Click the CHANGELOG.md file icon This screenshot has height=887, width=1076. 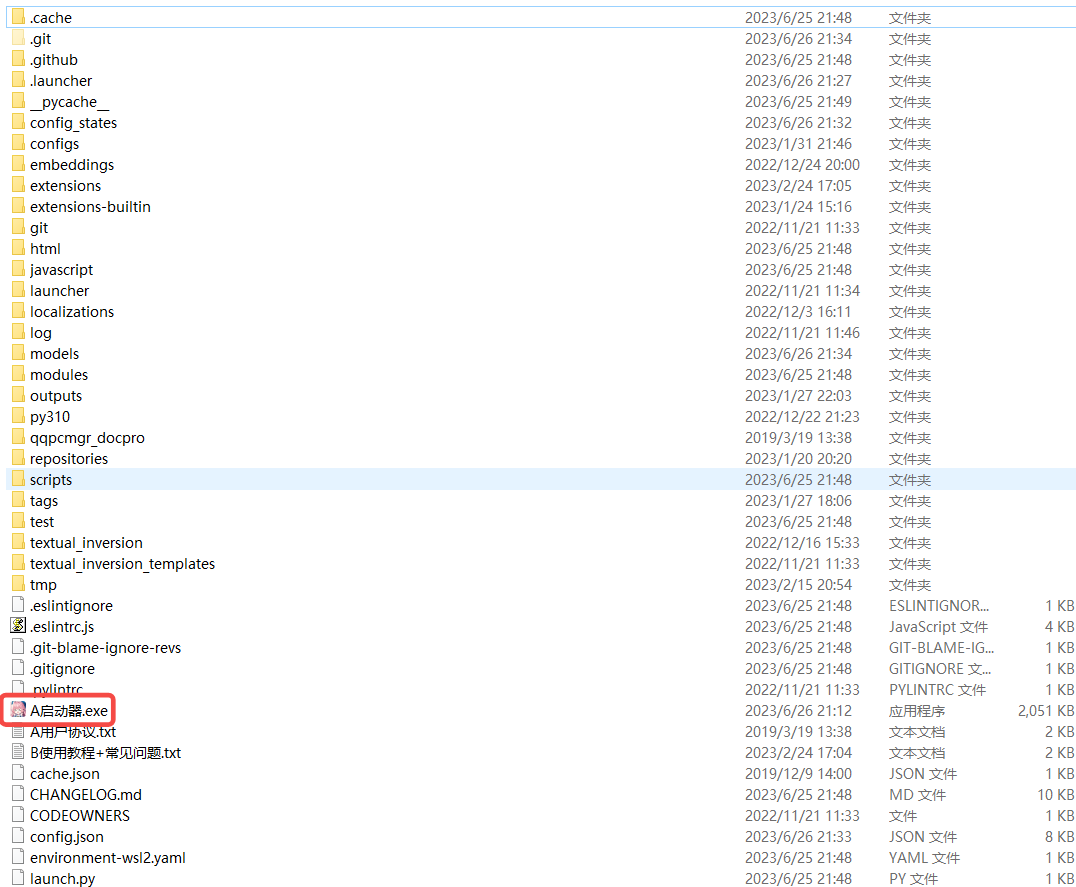click(18, 794)
